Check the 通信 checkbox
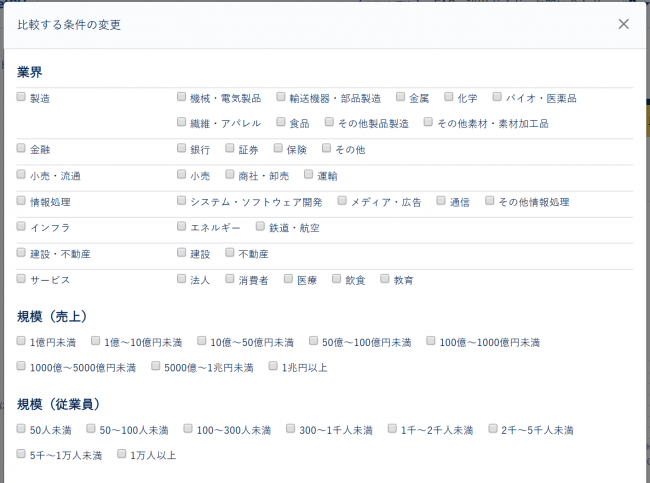 (x=441, y=201)
